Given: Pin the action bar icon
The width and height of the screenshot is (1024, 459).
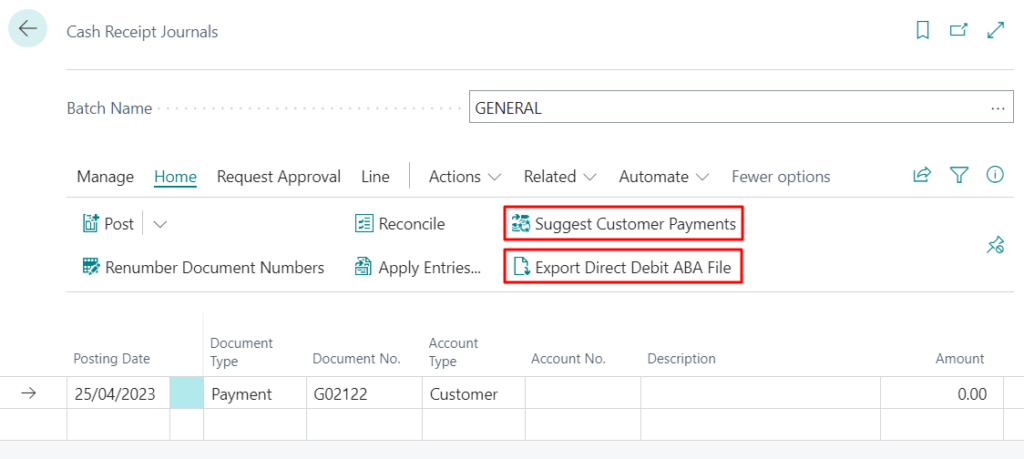Looking at the screenshot, I should pyautogui.click(x=995, y=245).
